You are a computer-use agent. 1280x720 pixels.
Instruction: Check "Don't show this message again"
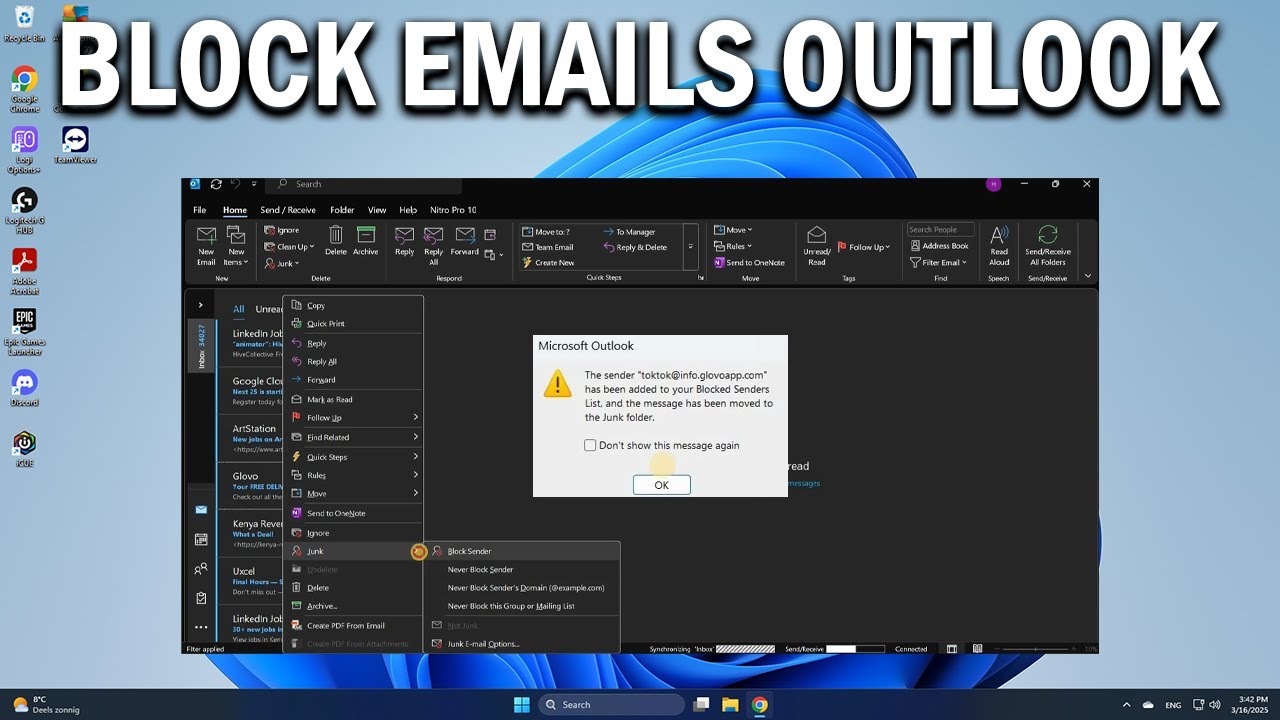click(x=590, y=446)
